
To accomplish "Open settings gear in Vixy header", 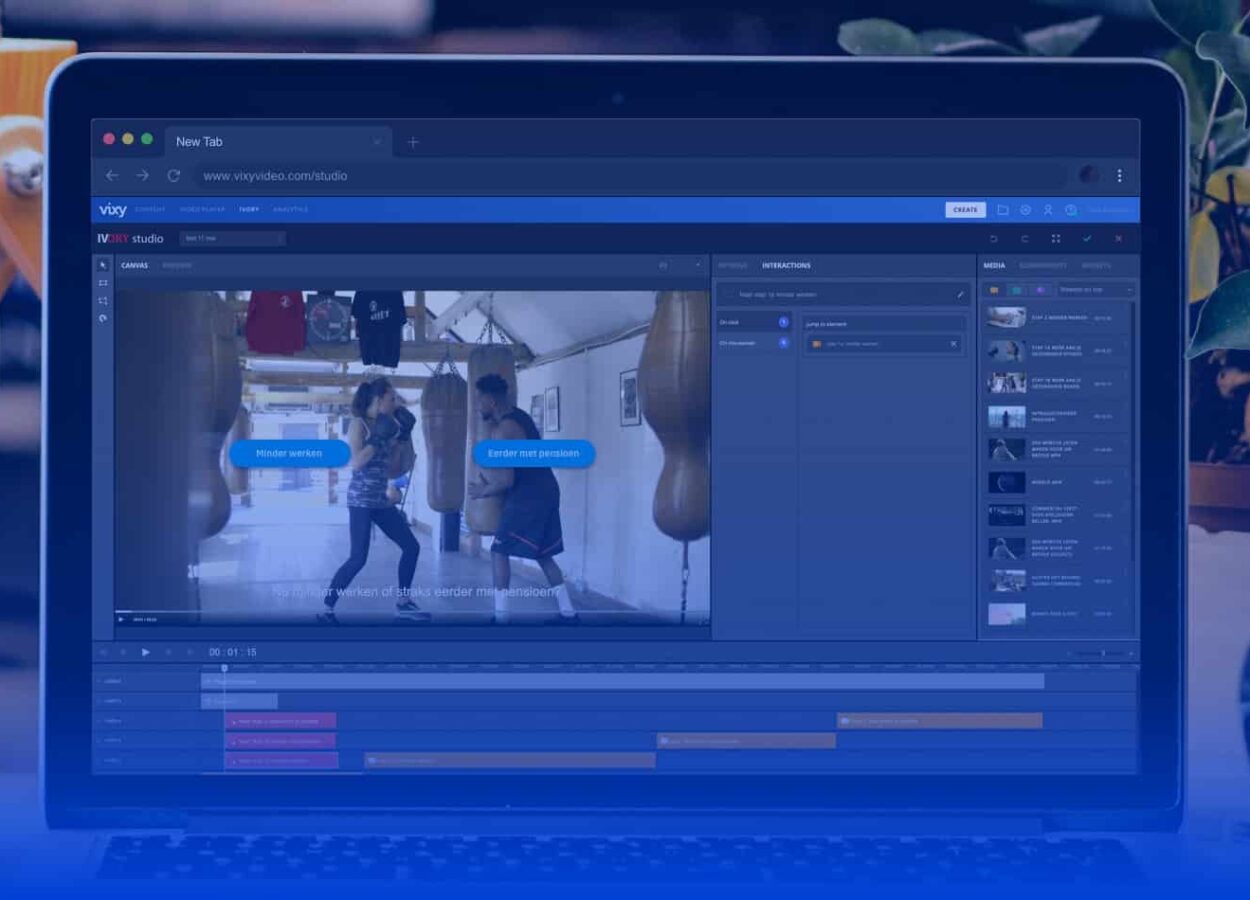I will [x=1025, y=210].
